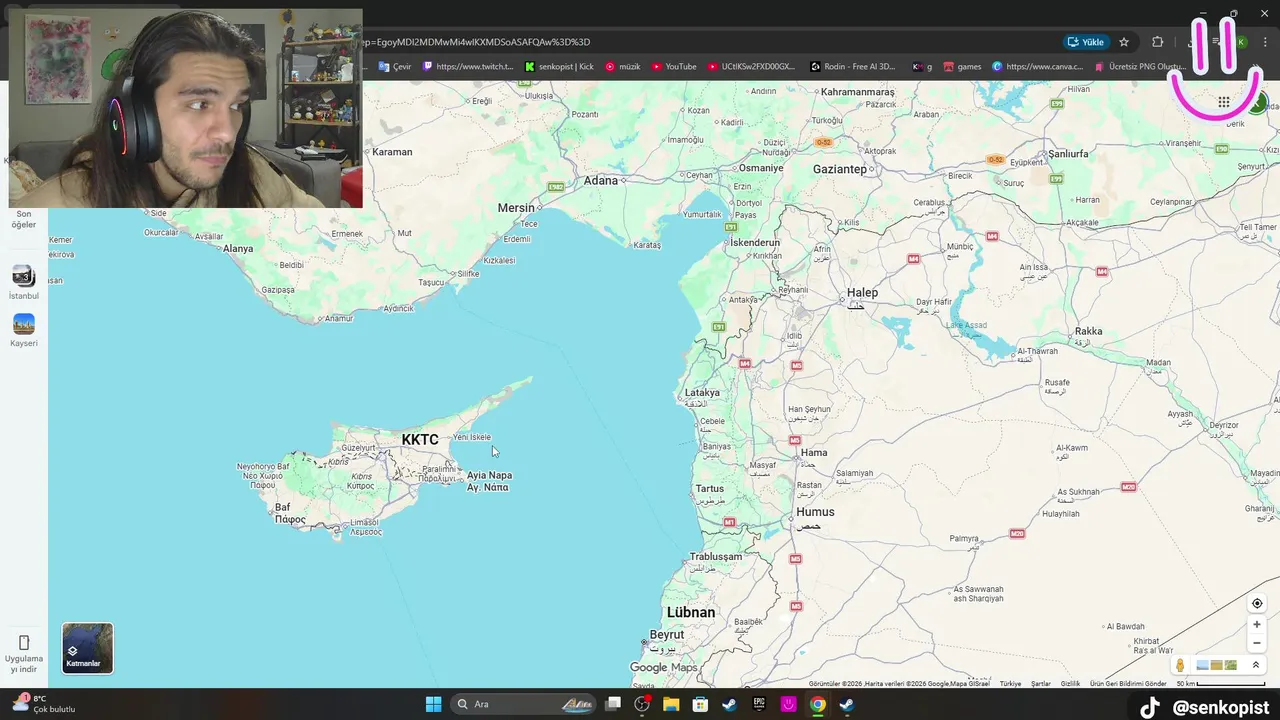Open the games bookmarks folder

(962, 67)
